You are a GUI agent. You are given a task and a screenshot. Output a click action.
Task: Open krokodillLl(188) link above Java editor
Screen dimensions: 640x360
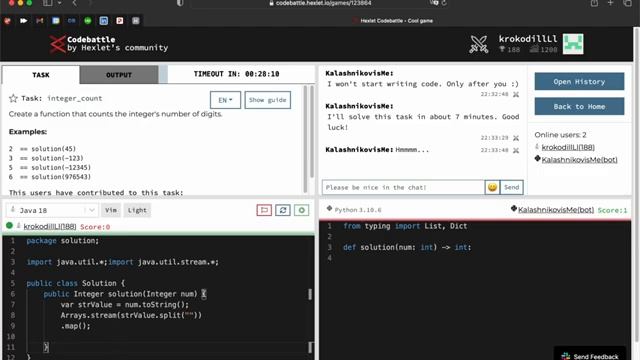(50, 226)
